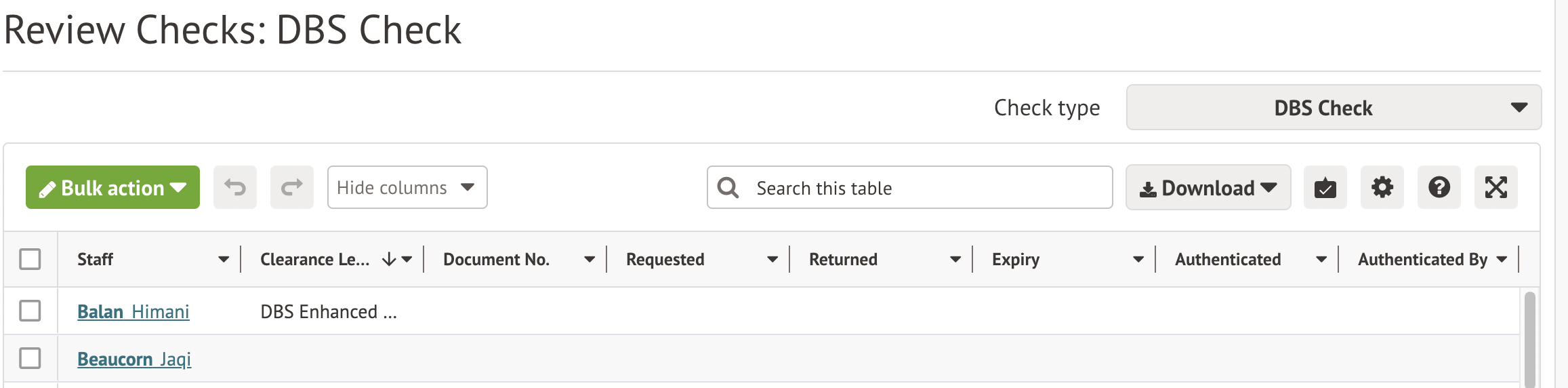Viewport: 1568px width, 388px height.
Task: Open the Expiry column menu arrow
Action: tap(1138, 259)
